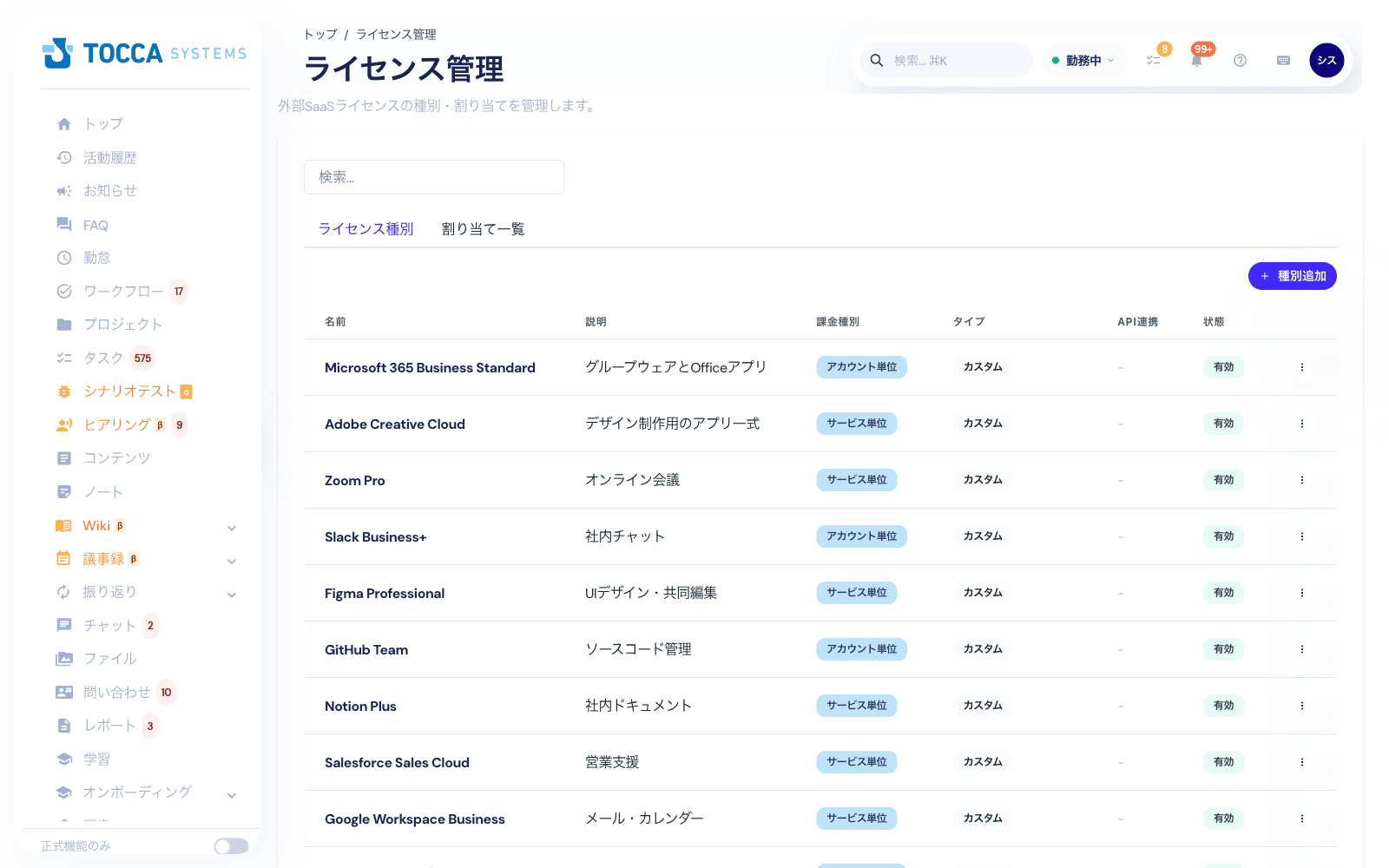Open task checklist icon with badge 8
The width and height of the screenshot is (1389, 868).
[1154, 60]
